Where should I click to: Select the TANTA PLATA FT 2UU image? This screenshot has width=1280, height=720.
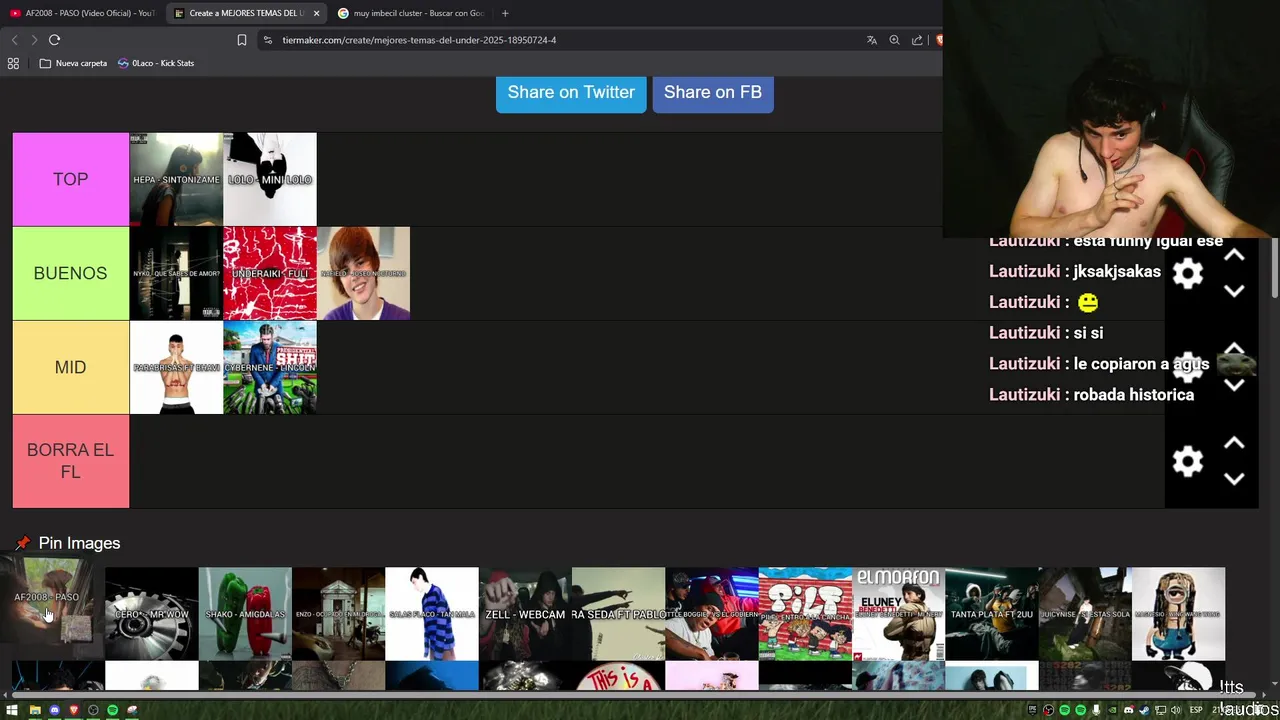pos(992,614)
